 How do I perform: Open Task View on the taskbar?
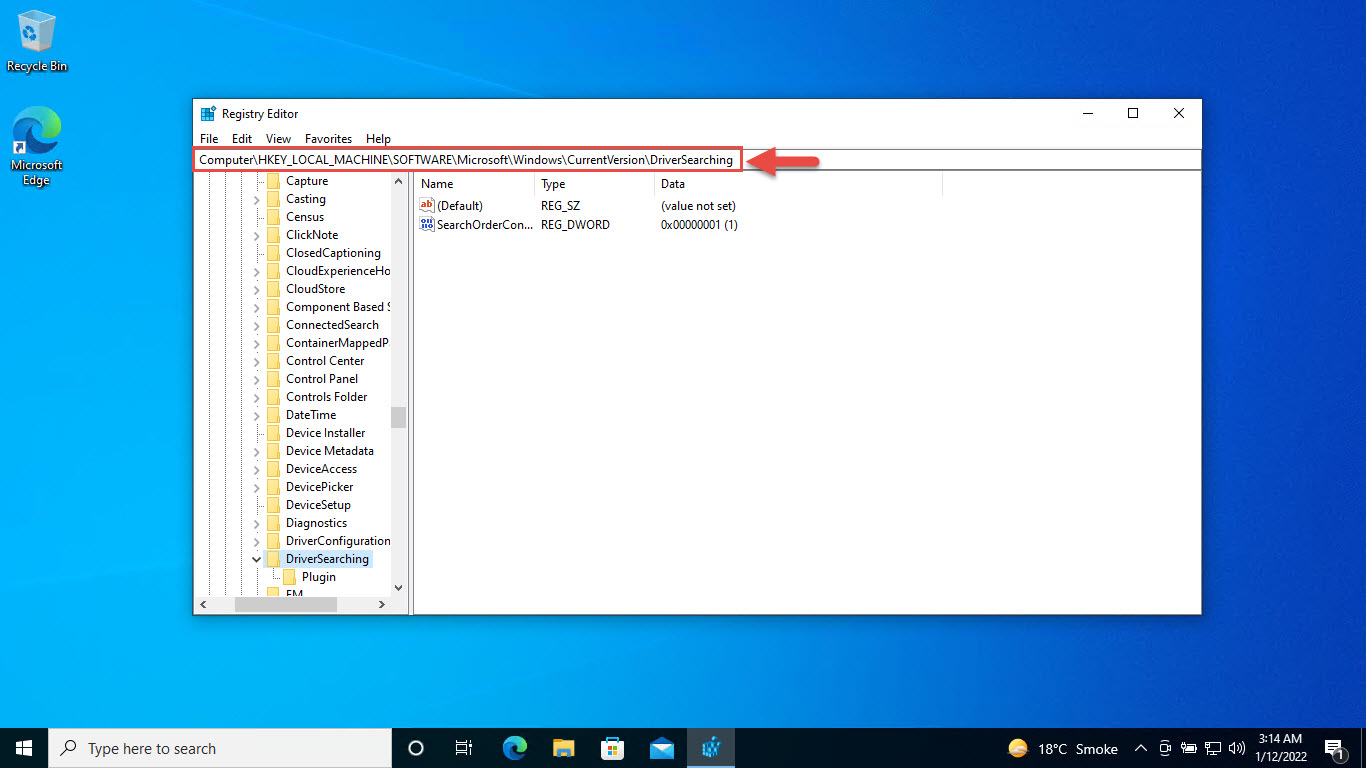[464, 748]
